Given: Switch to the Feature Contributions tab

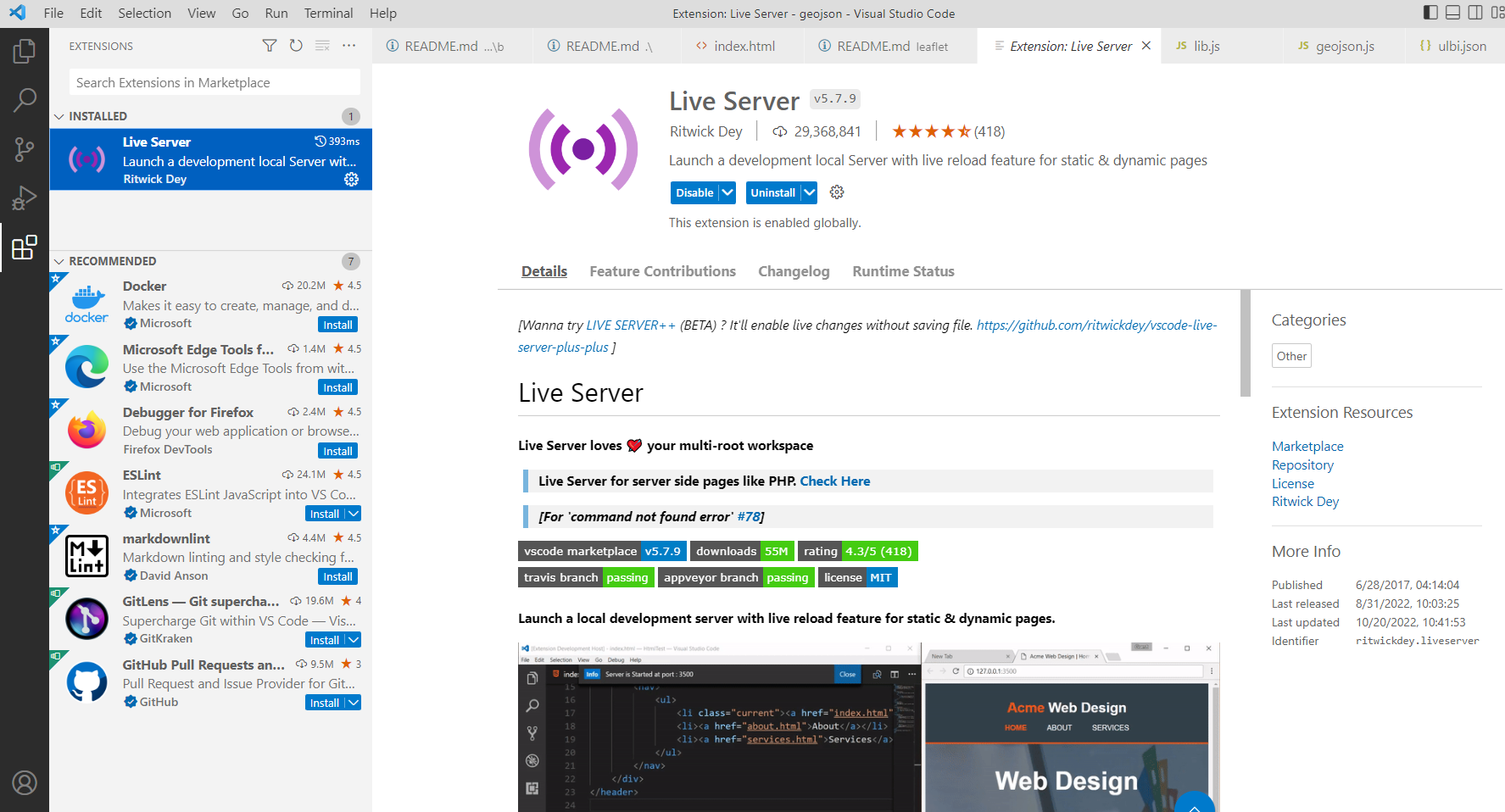Looking at the screenshot, I should (662, 271).
